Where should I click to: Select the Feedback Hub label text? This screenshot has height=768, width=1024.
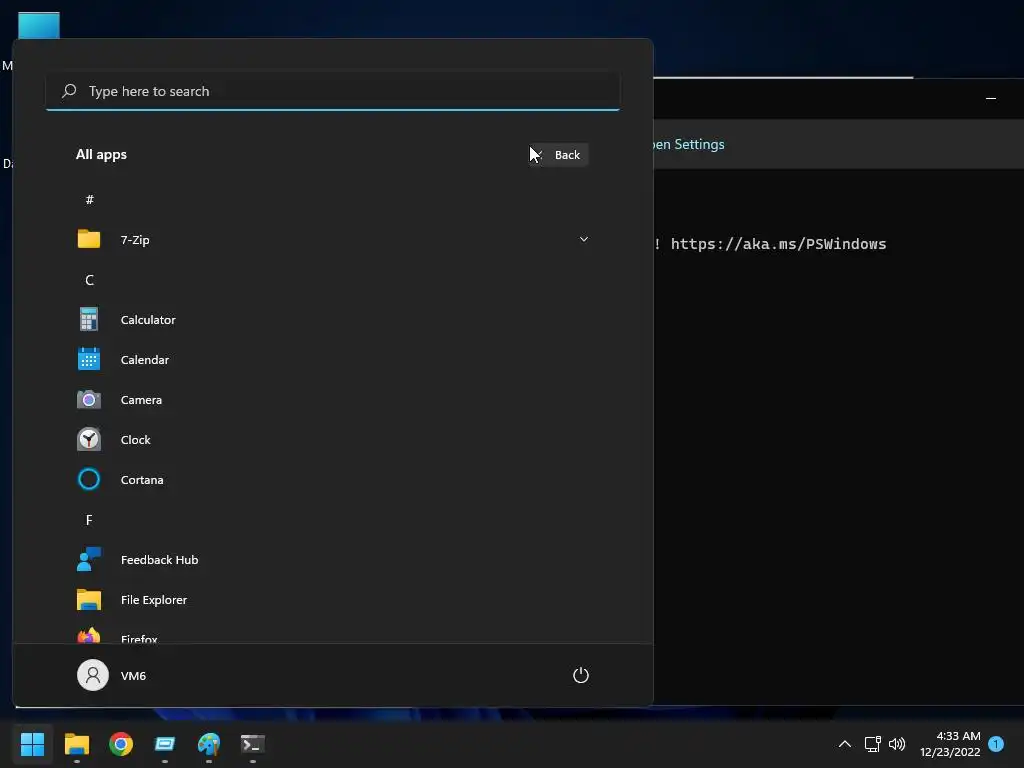[x=159, y=560]
